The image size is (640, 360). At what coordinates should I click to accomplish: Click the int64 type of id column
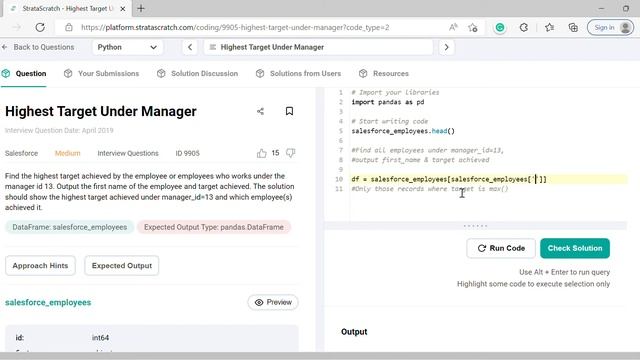[100, 338]
